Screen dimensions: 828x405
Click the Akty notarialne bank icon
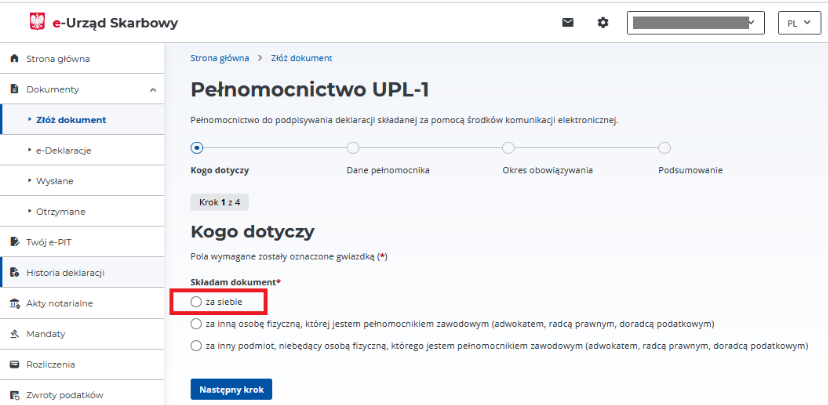pyautogui.click(x=14, y=303)
